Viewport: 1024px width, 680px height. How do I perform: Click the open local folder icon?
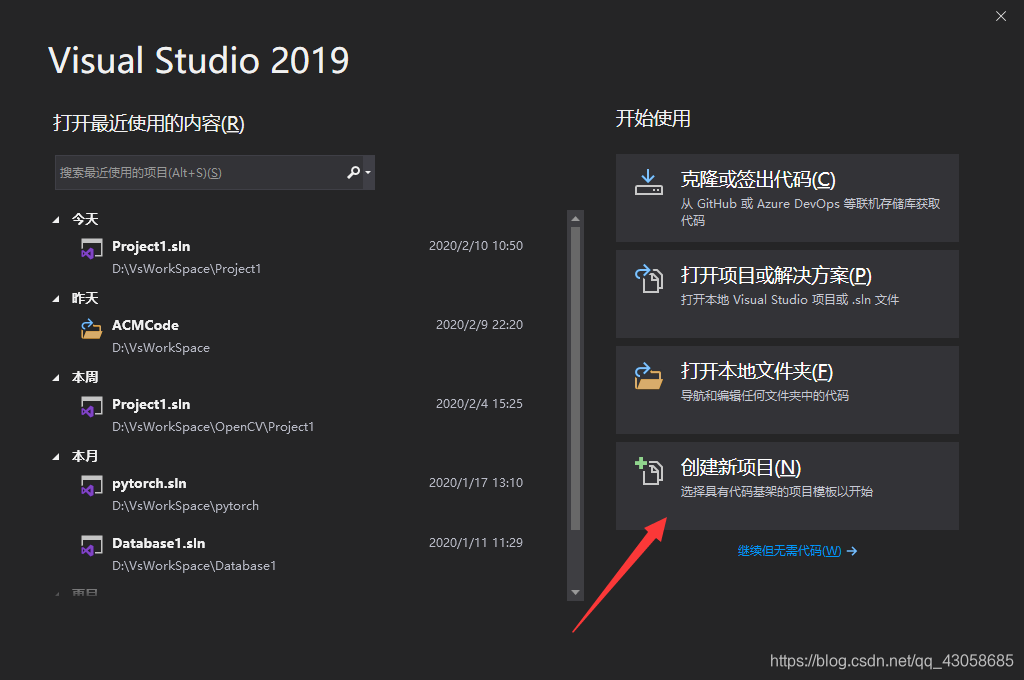[x=648, y=373]
